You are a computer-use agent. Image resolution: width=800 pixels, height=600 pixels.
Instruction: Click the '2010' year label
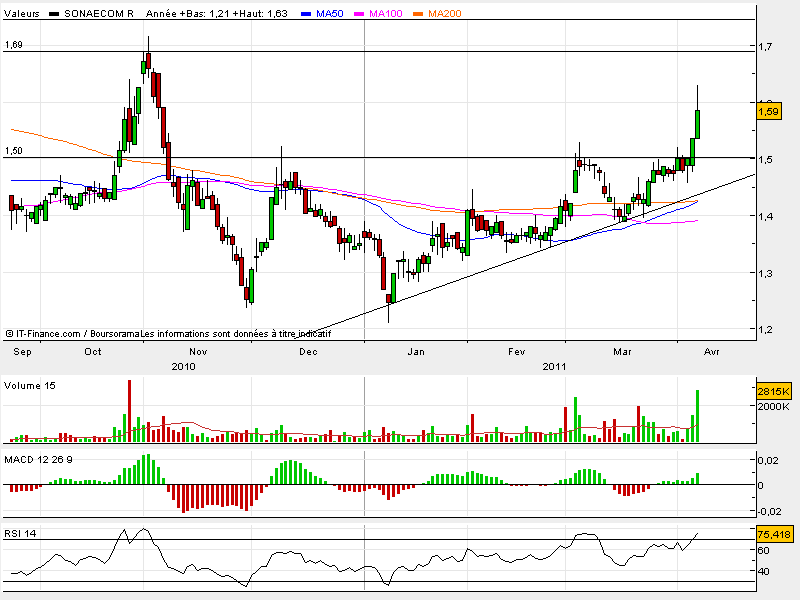(x=184, y=366)
